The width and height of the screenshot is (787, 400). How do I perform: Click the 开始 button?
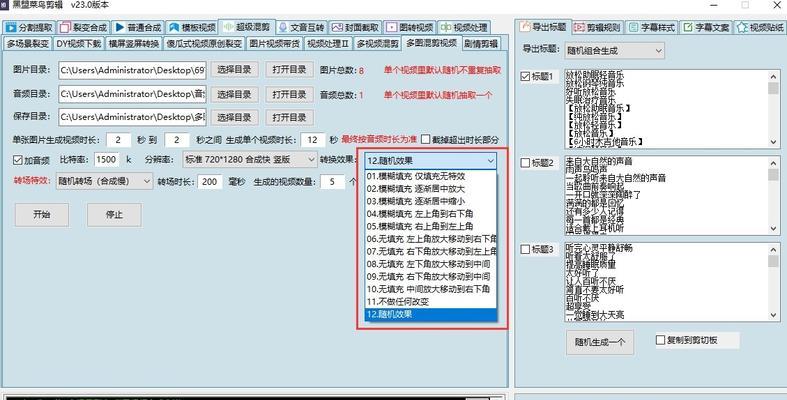pos(42,214)
